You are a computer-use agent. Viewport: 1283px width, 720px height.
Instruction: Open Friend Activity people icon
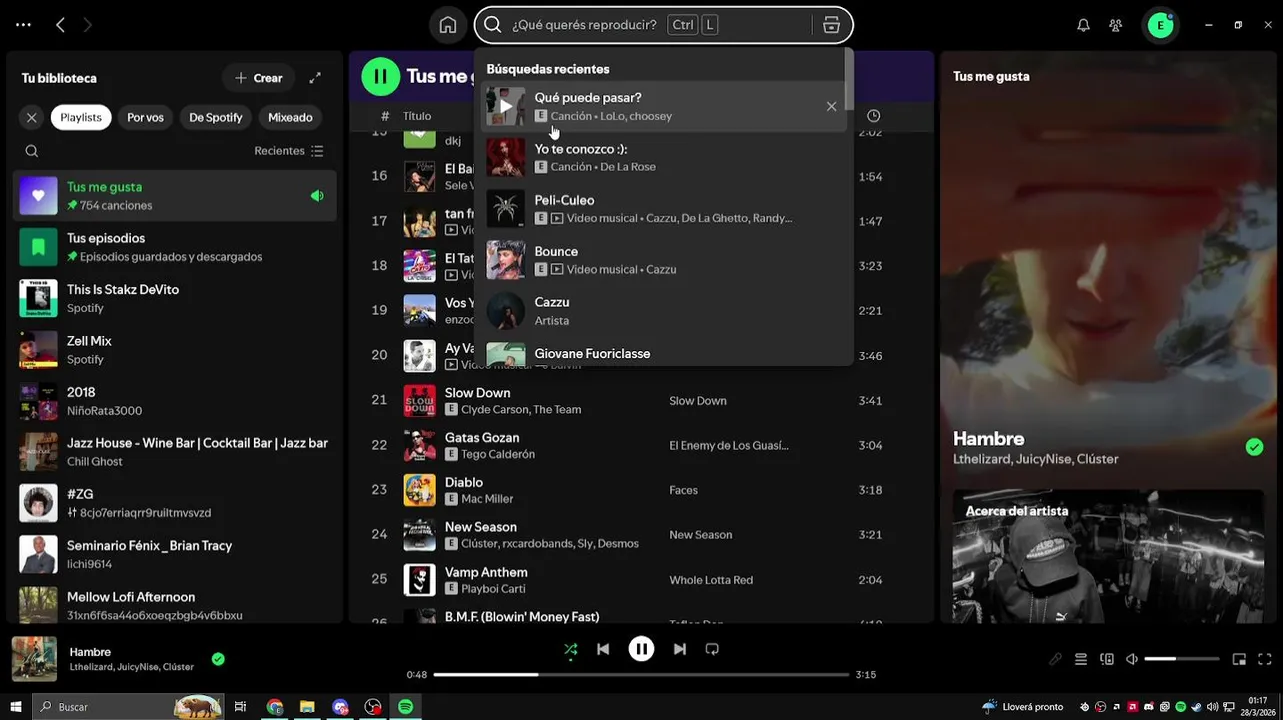(x=1116, y=25)
